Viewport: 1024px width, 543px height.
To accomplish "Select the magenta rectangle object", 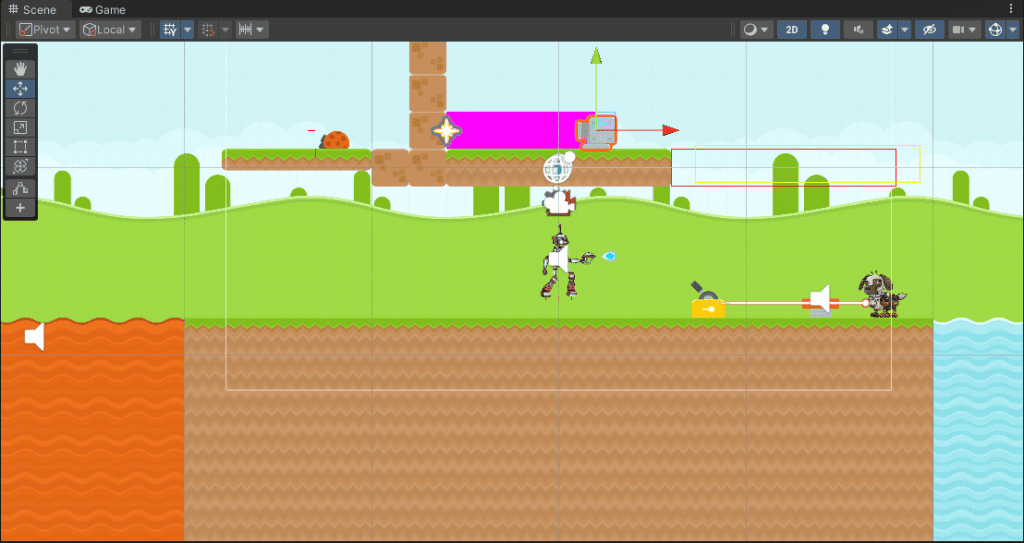I will tap(511, 130).
